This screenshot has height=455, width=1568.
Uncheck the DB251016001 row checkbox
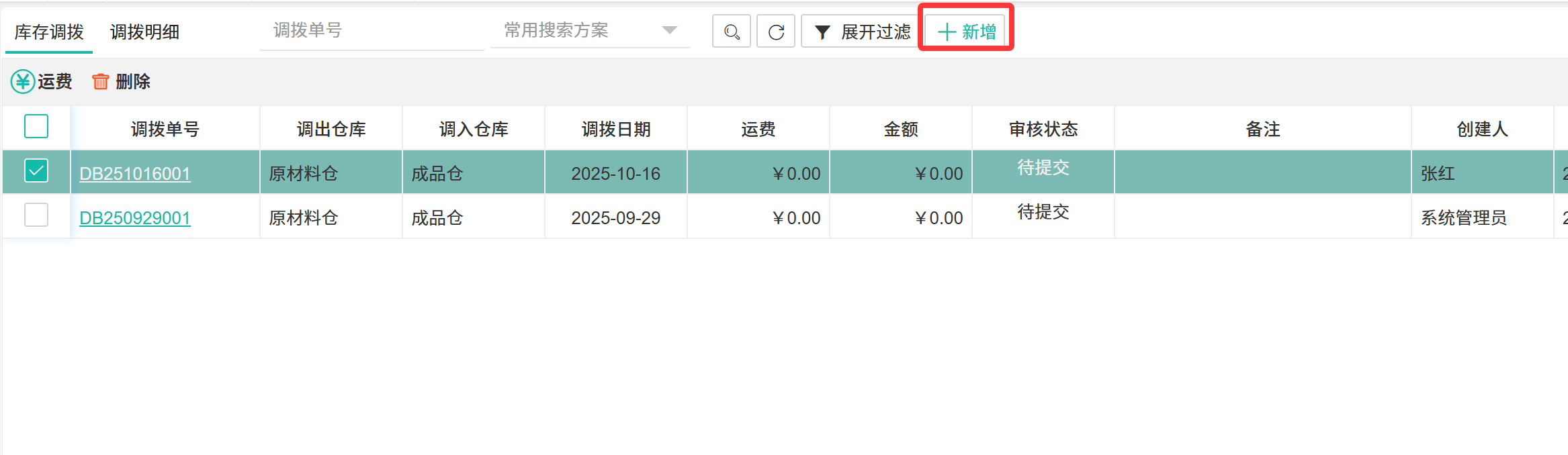tap(36, 170)
